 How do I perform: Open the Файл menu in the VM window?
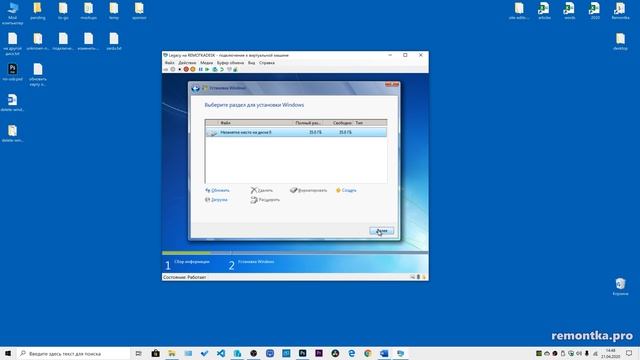169,63
